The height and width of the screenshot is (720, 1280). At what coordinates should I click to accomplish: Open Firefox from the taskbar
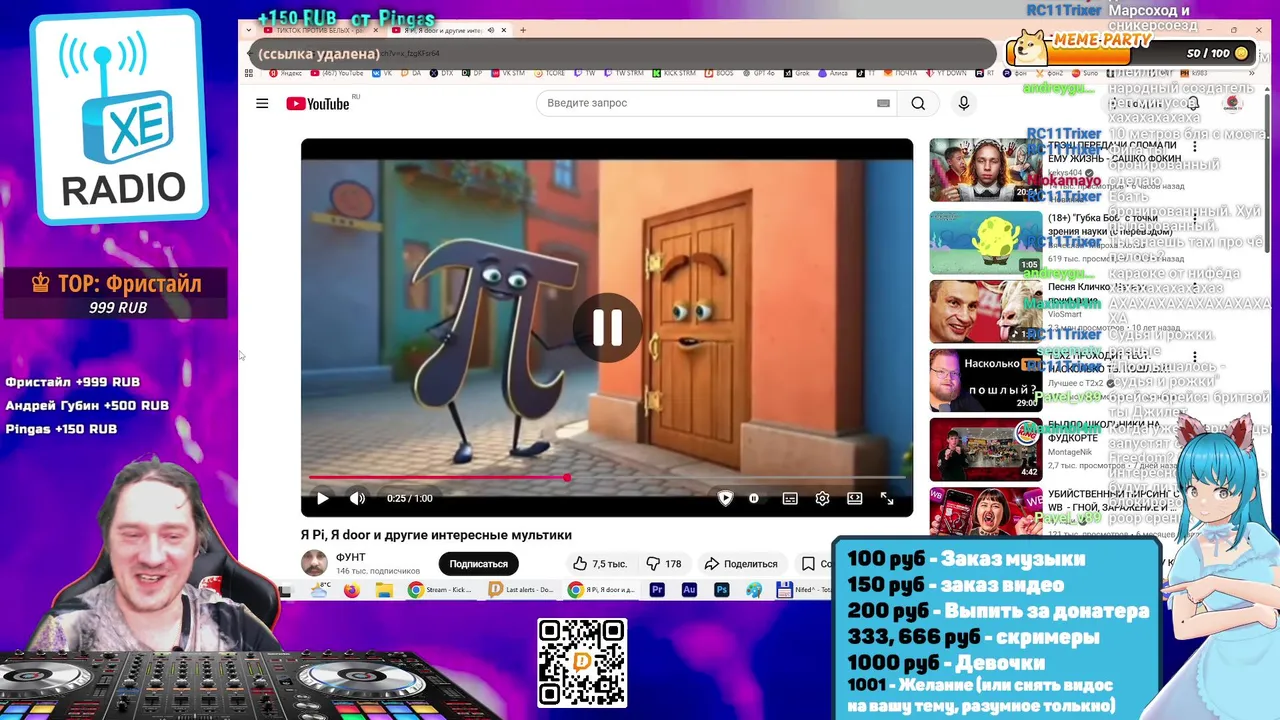pyautogui.click(x=351, y=590)
